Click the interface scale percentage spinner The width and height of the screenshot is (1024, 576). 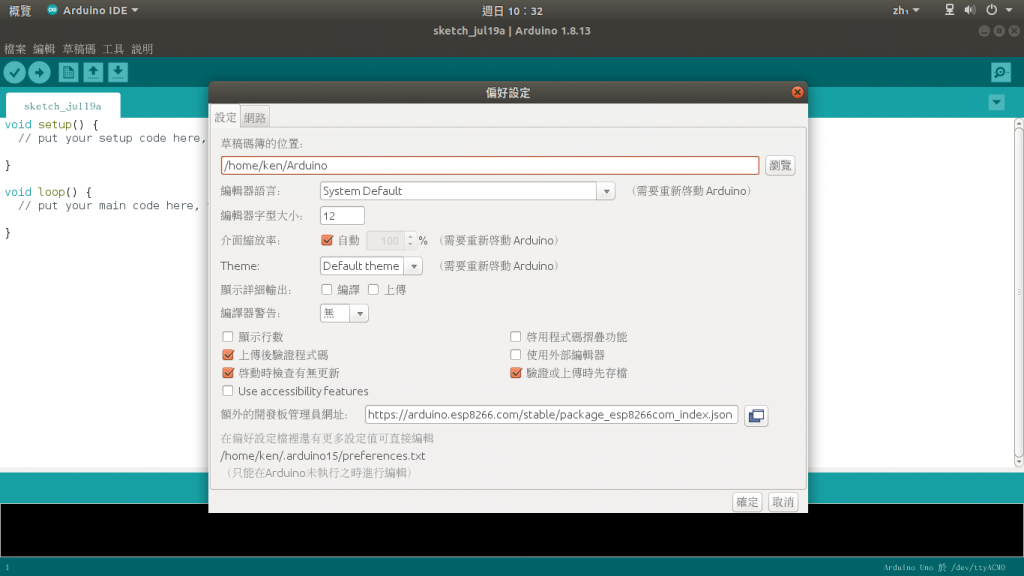click(391, 240)
